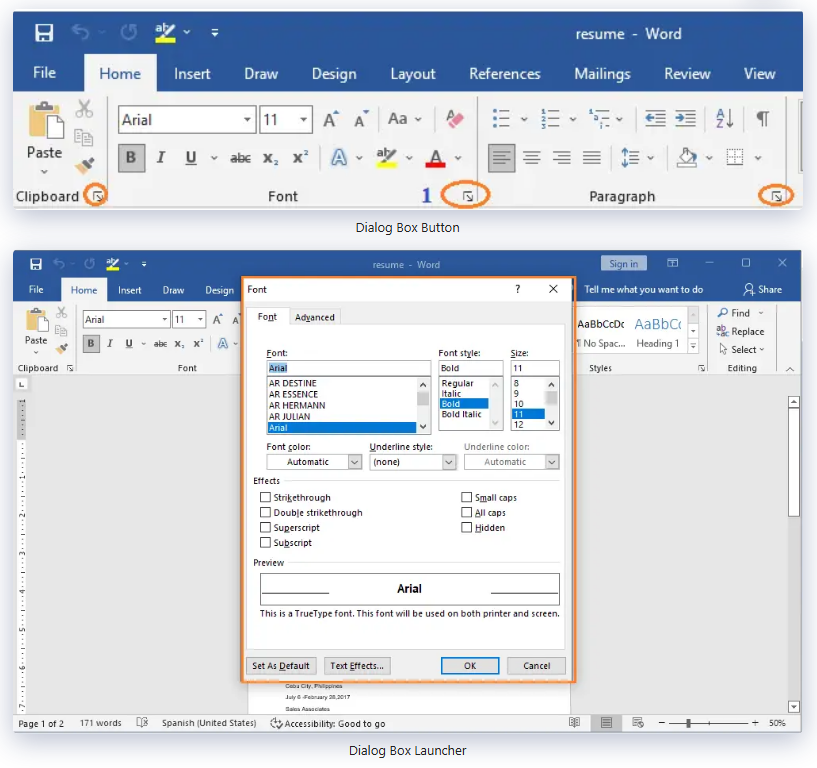Click Text Effects outlined A icon, top ribbon
817x768 pixels.
point(339,157)
